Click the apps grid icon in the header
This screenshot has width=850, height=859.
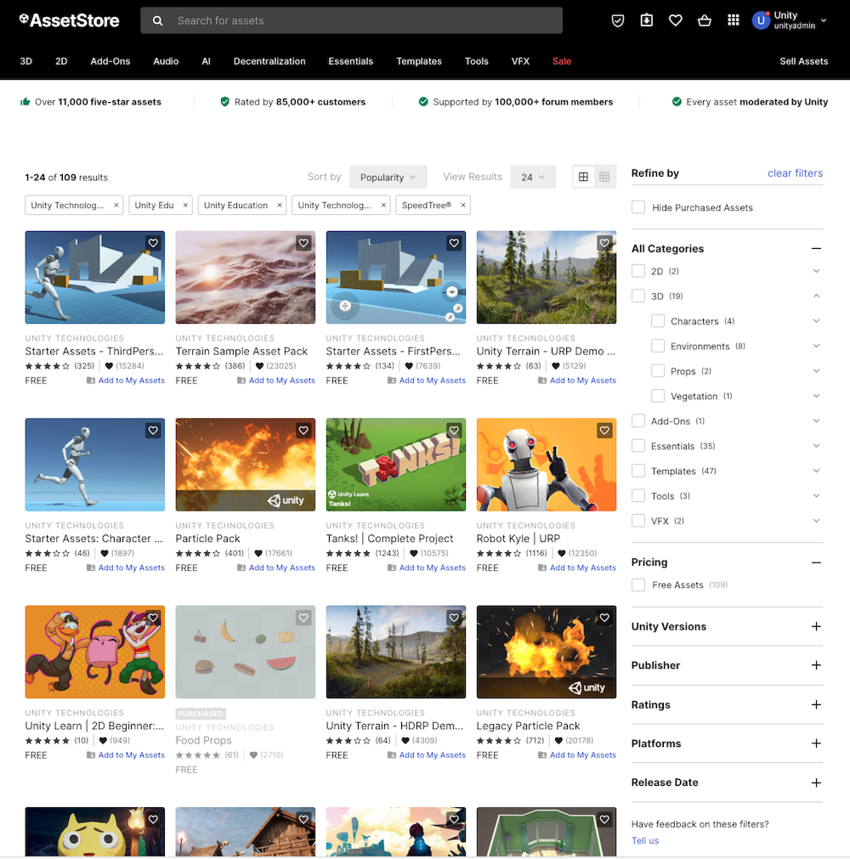(x=733, y=20)
